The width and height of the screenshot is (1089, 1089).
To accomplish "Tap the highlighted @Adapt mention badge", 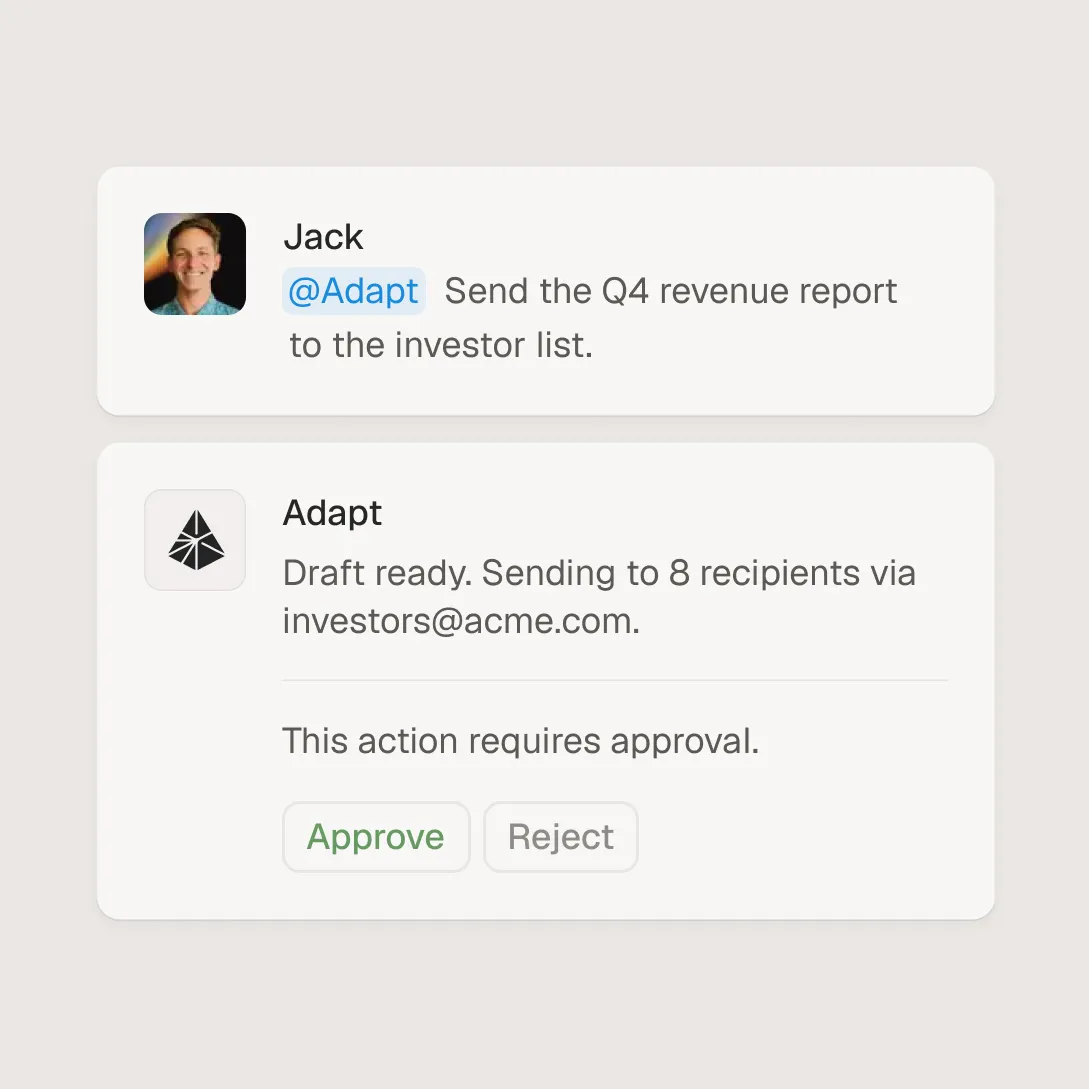I will tap(353, 291).
